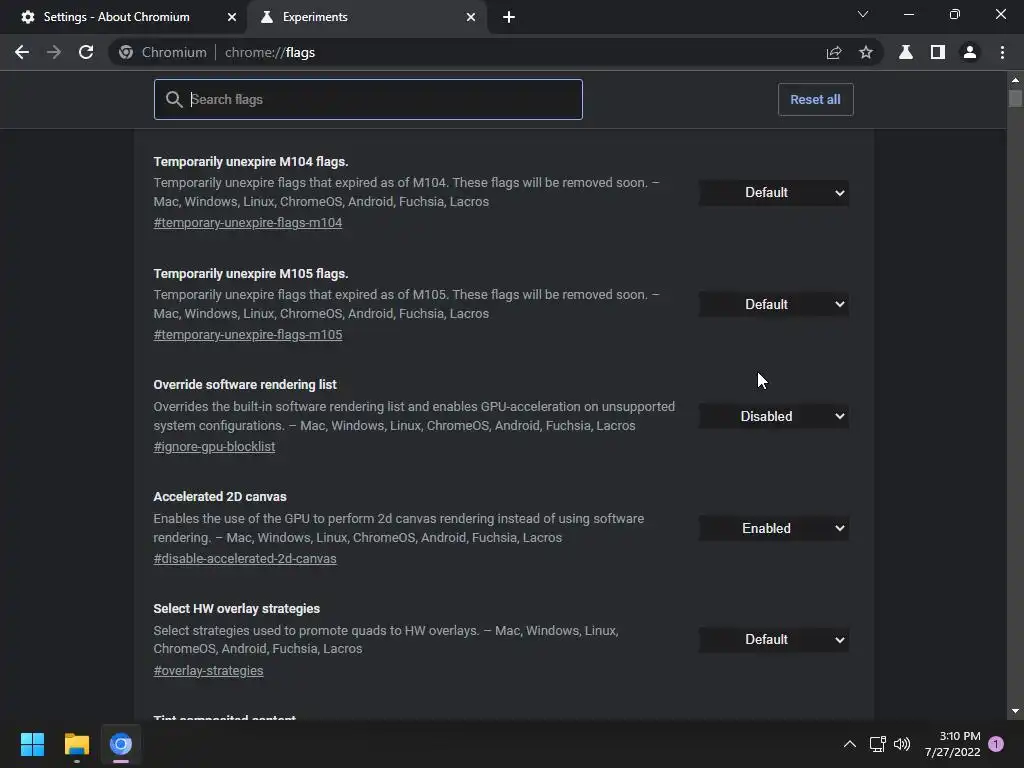The height and width of the screenshot is (768, 1024).
Task: Follow the #disable-accelerated-2d-canvas link
Action: 245,559
